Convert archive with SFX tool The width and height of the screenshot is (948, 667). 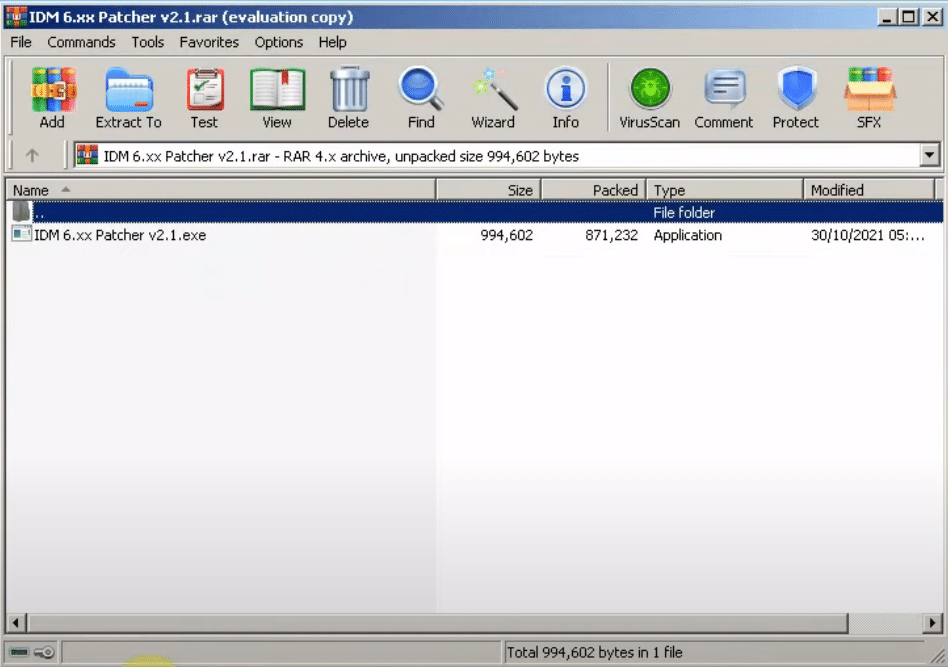click(869, 98)
